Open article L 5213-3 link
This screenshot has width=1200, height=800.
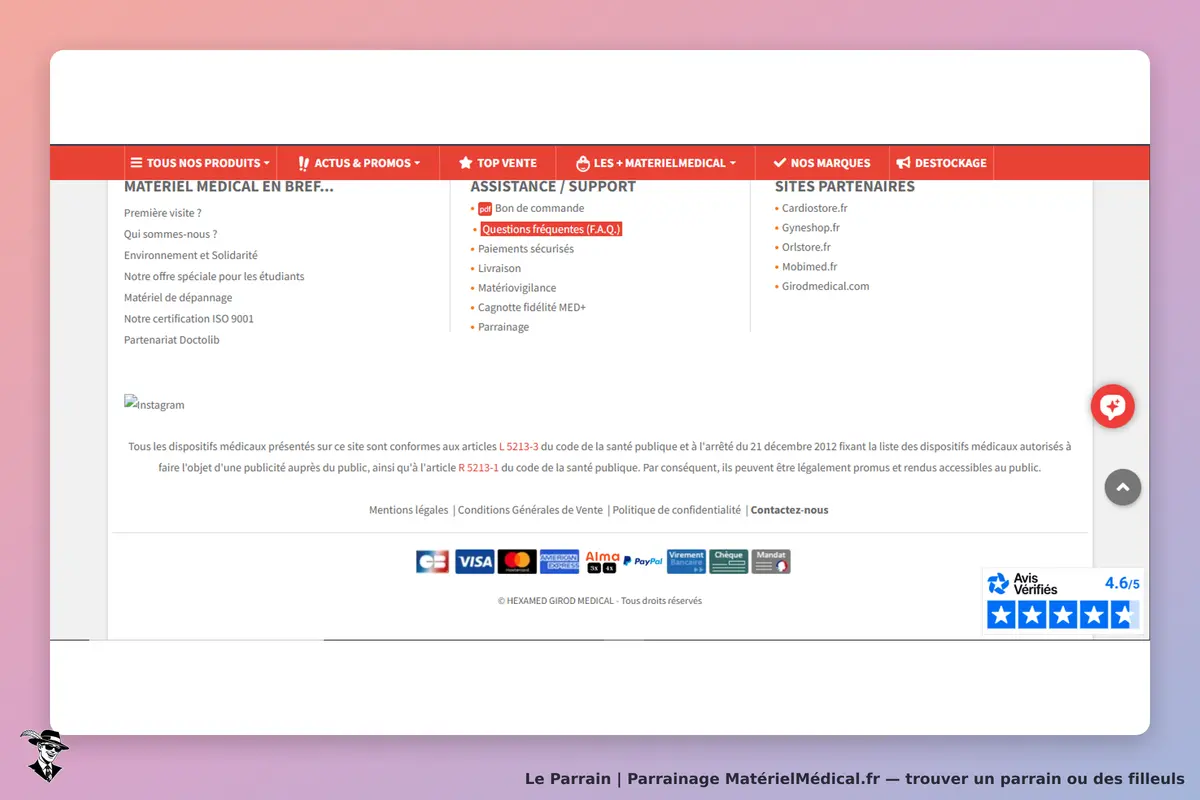519,447
